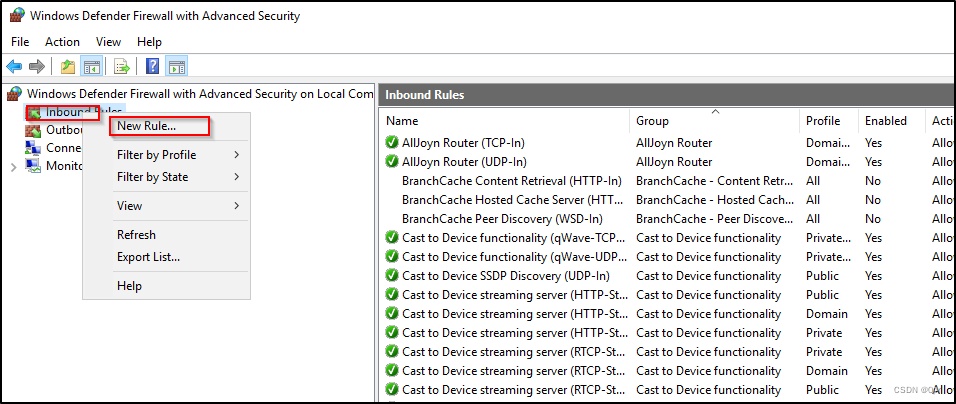Click the Export List toolbar icon
The image size is (956, 404).
point(122,66)
